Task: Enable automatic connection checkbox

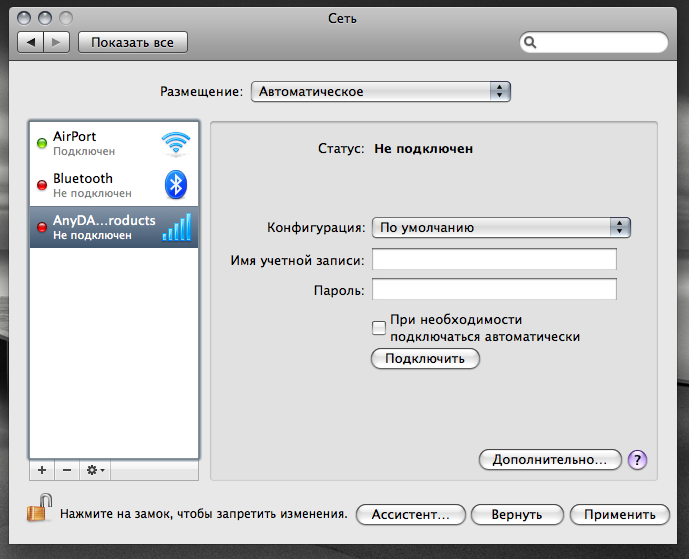Action: pyautogui.click(x=379, y=327)
